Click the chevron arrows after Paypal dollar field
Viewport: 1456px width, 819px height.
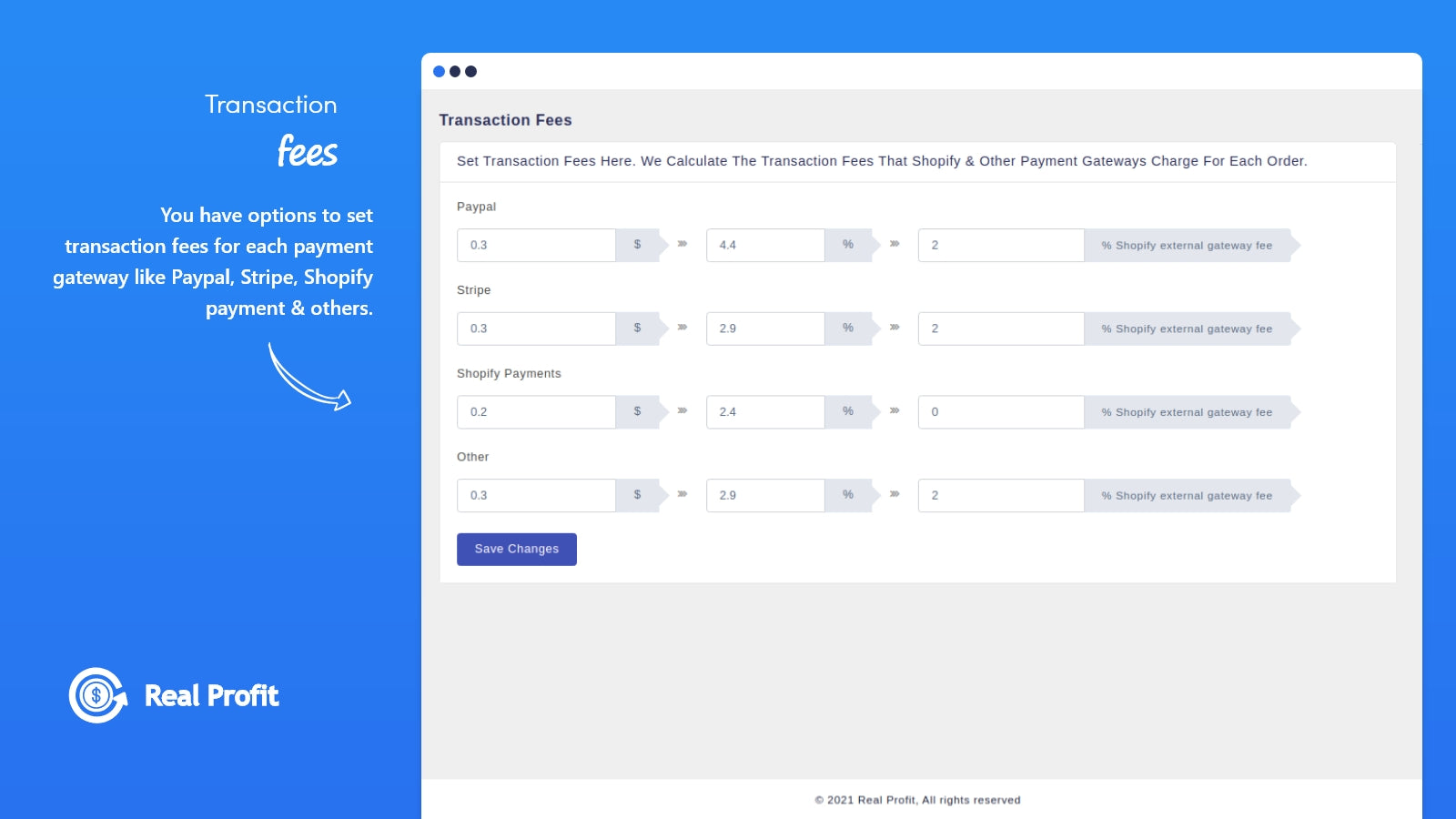682,245
